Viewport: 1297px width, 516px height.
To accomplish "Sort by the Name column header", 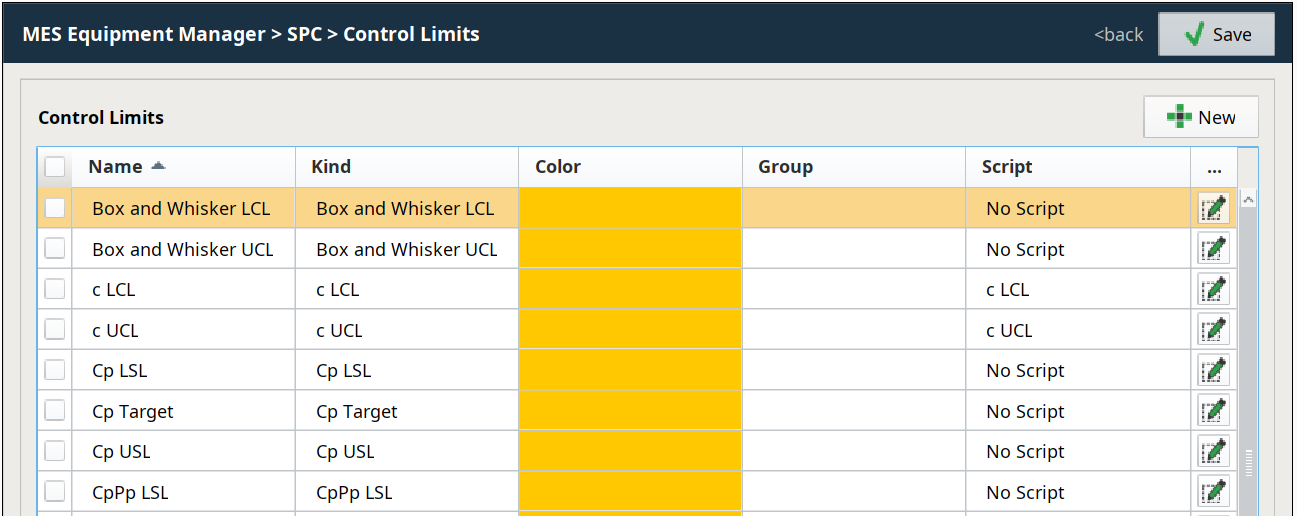I will tap(115, 167).
